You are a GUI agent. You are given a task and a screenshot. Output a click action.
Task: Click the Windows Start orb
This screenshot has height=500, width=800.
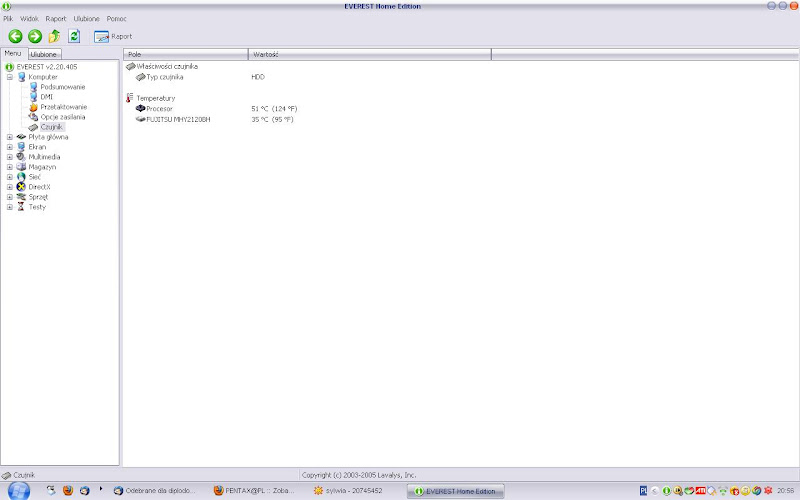pos(19,491)
